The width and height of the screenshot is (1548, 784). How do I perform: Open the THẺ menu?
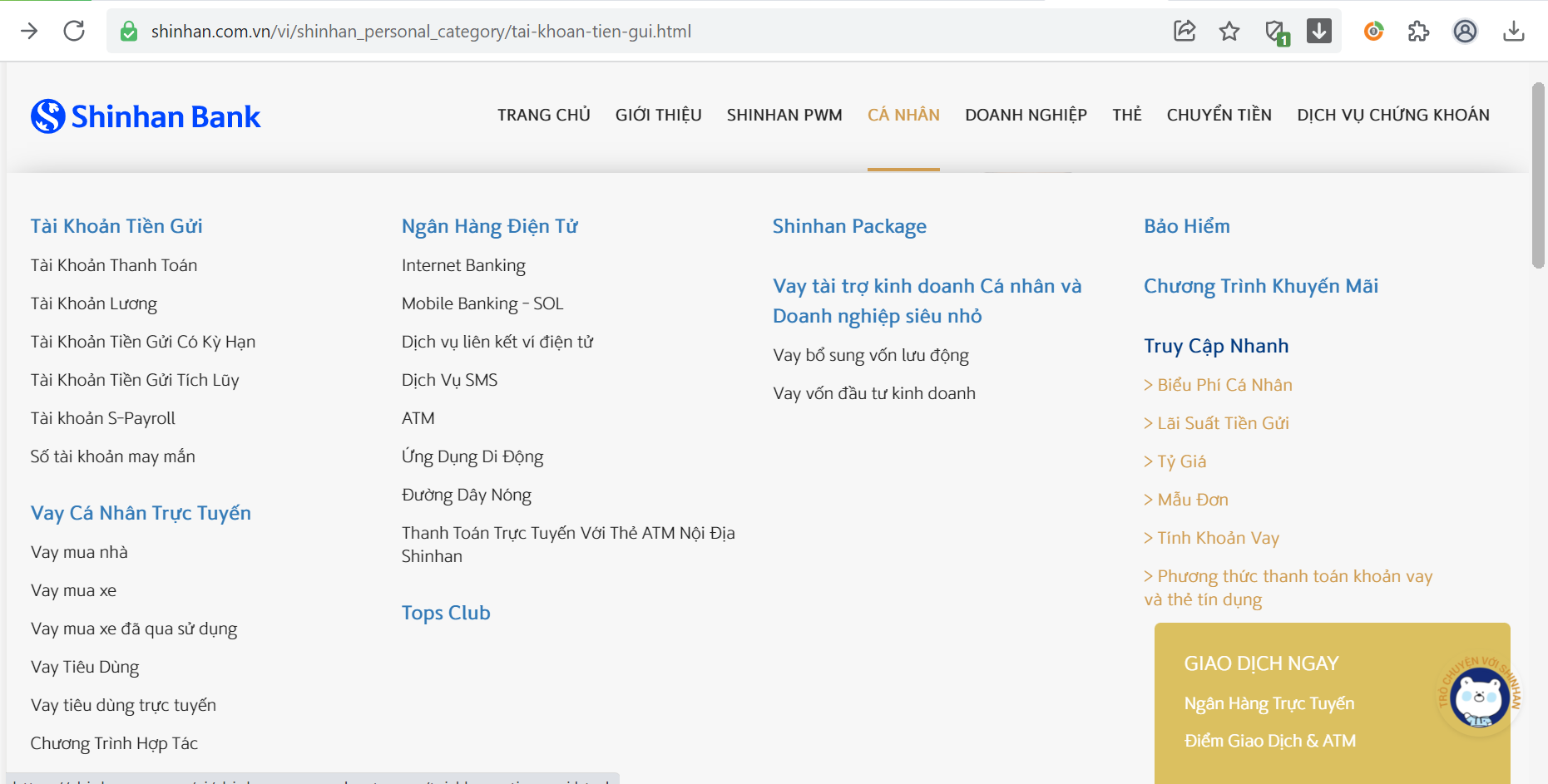coord(1127,115)
